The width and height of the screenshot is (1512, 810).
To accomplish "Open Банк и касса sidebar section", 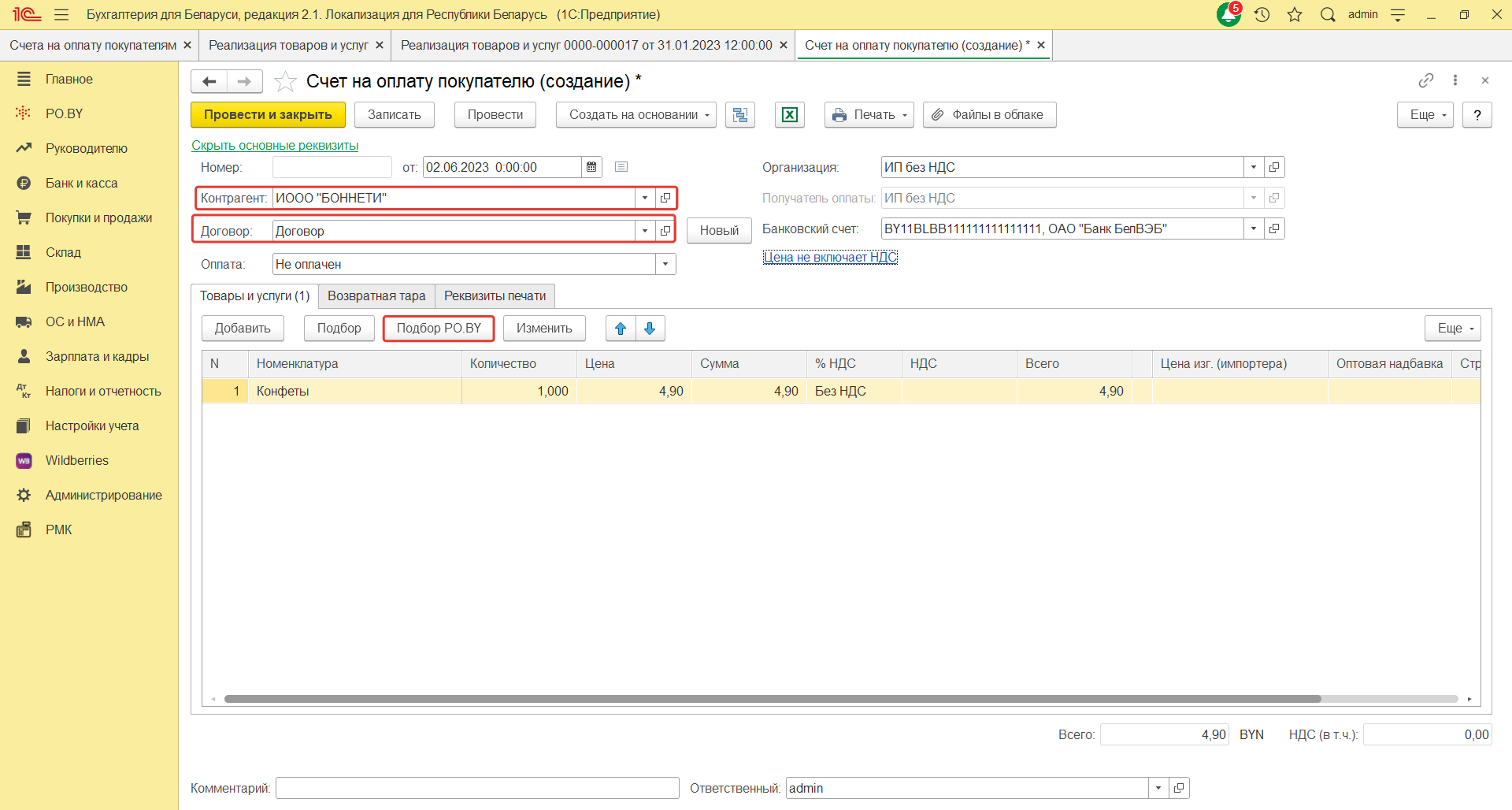I will tap(81, 183).
